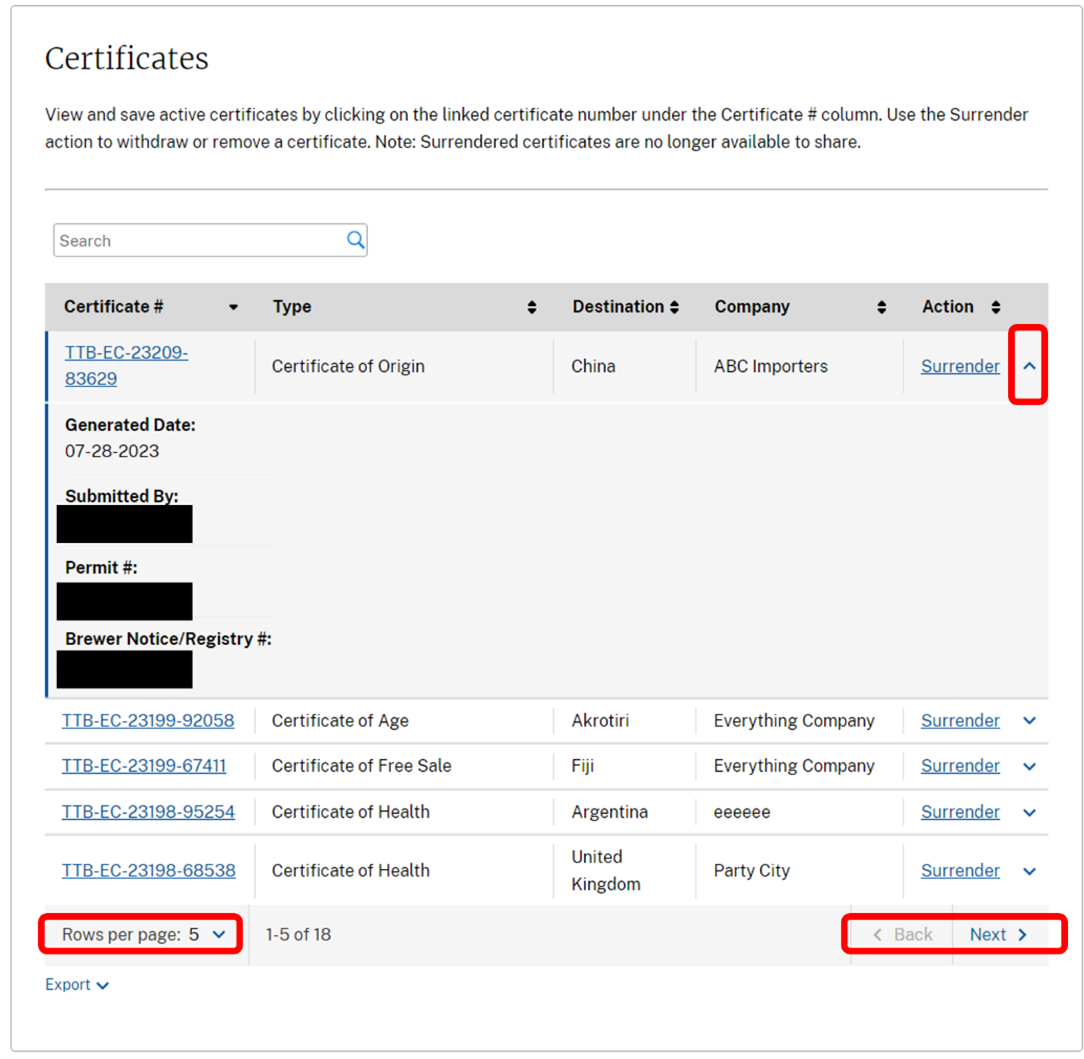Click the Certificate # column header
1084x1059 pixels.
pyautogui.click(x=114, y=306)
